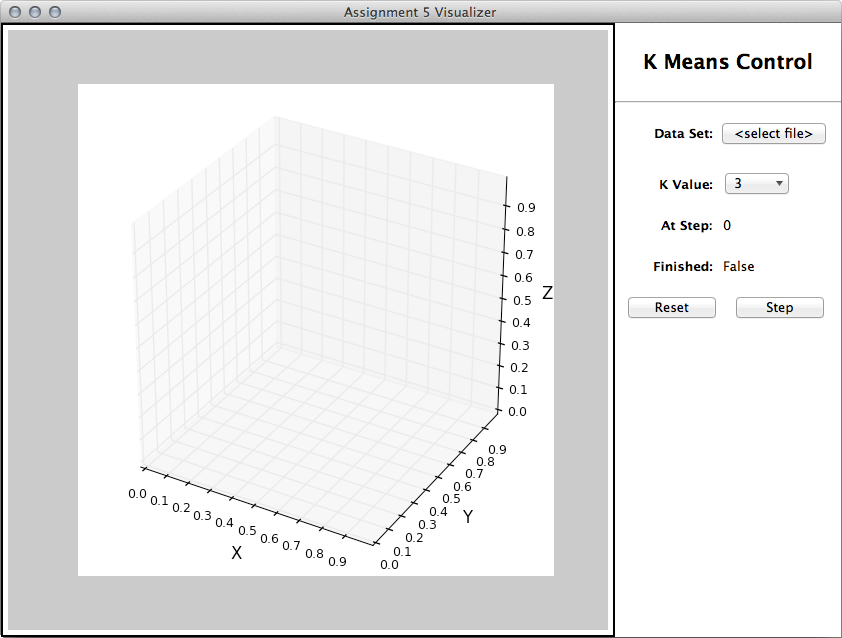
Task: Click the Y axis label on the plot
Action: [x=467, y=517]
